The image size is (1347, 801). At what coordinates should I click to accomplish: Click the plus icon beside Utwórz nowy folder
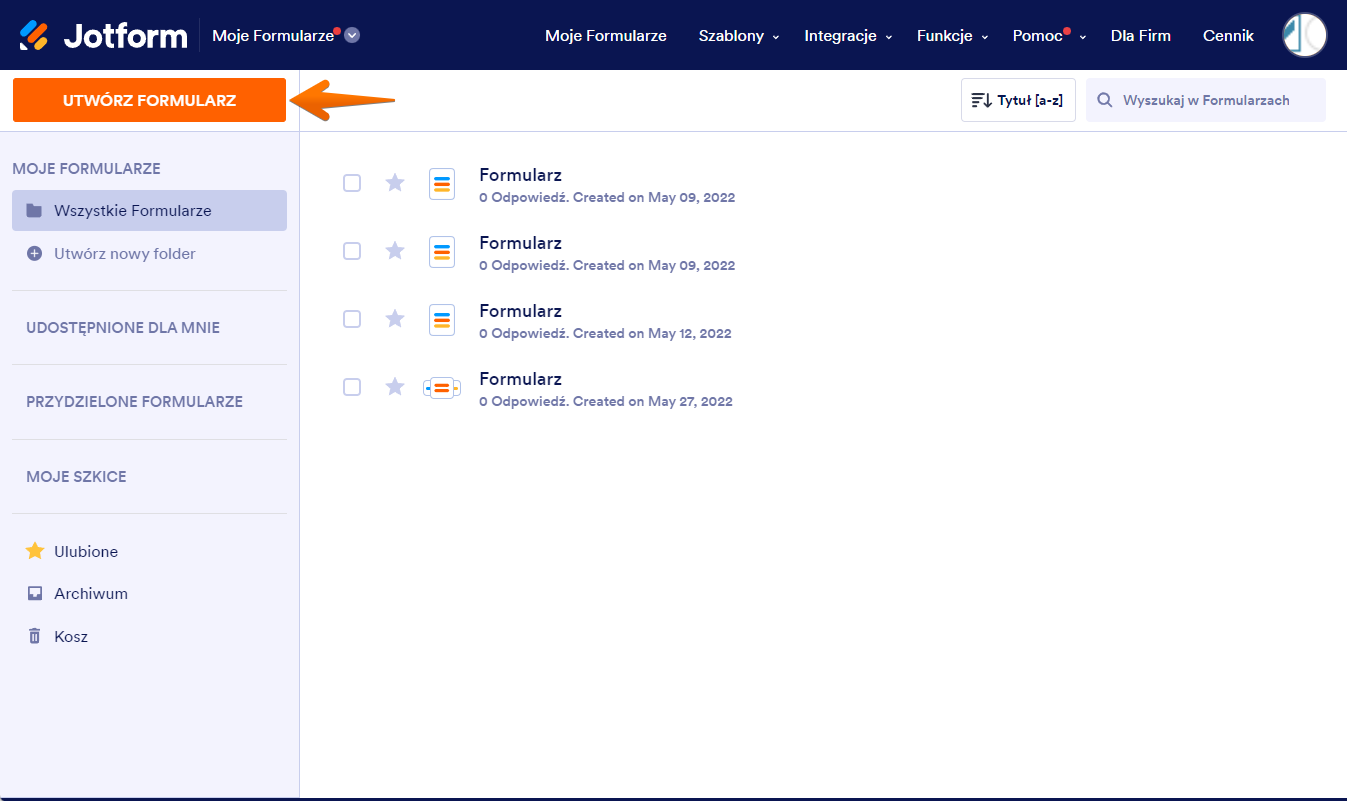tap(35, 253)
